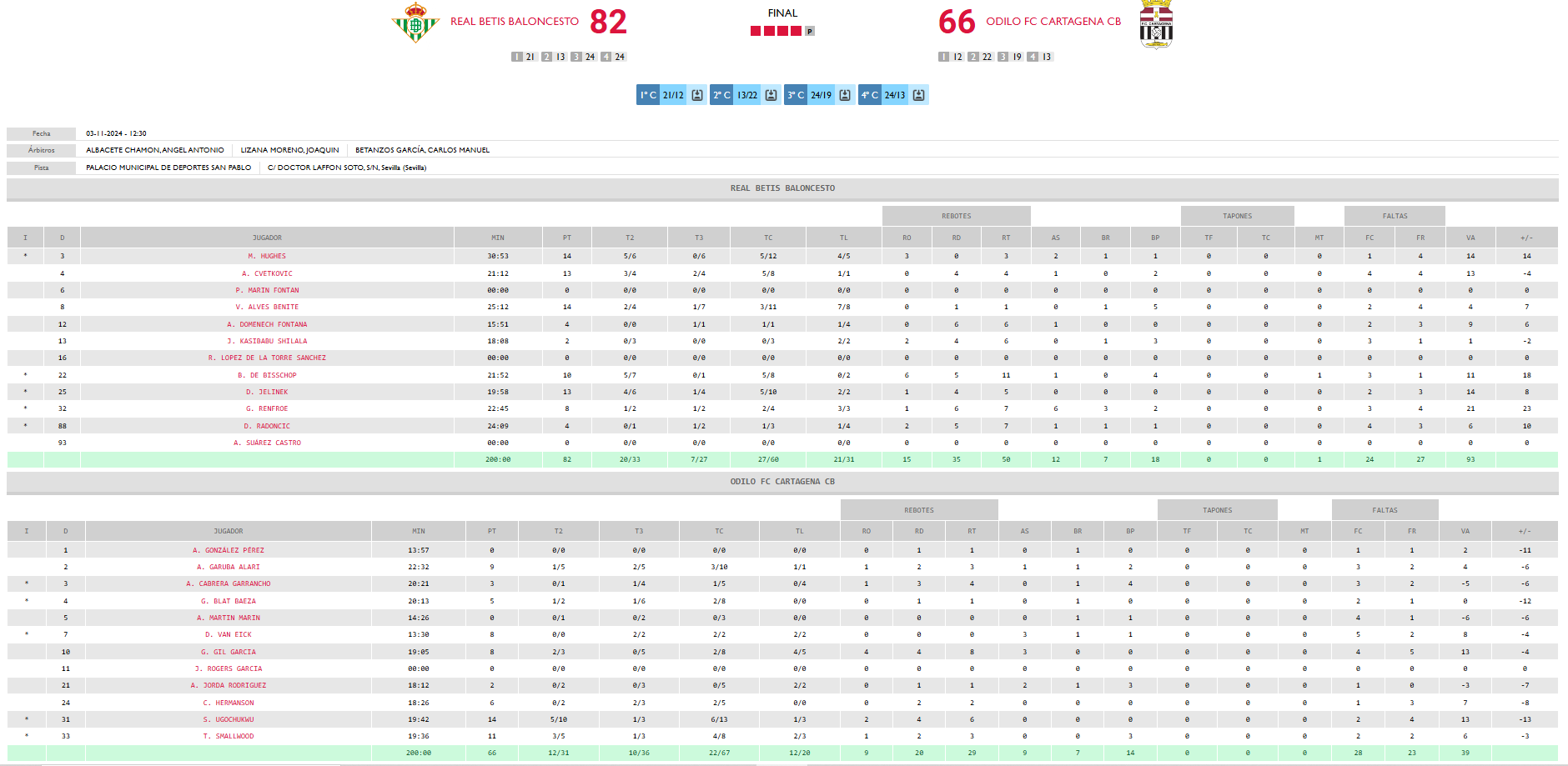Screen dimensions: 1568x766
Task: Open player S. Ugochukwu
Action: point(229,719)
